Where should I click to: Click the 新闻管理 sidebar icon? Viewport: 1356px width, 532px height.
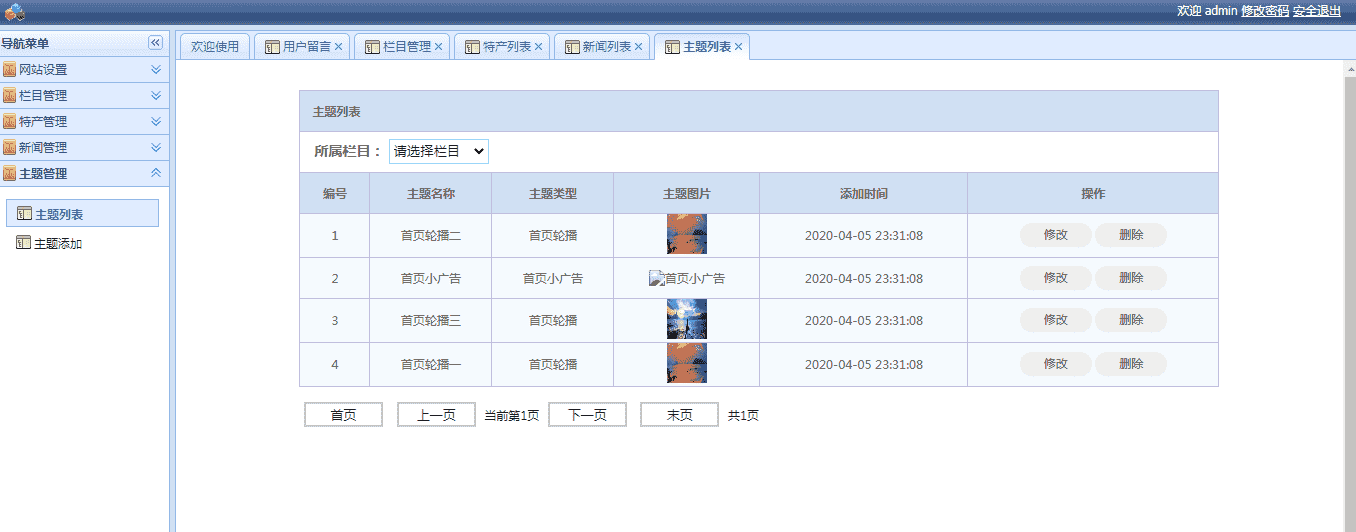click(x=9, y=148)
